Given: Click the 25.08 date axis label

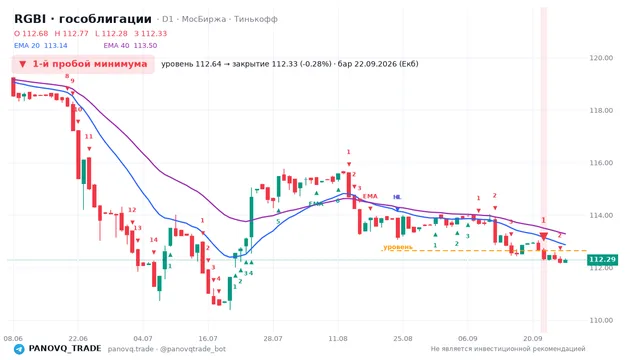Looking at the screenshot, I should point(402,339).
